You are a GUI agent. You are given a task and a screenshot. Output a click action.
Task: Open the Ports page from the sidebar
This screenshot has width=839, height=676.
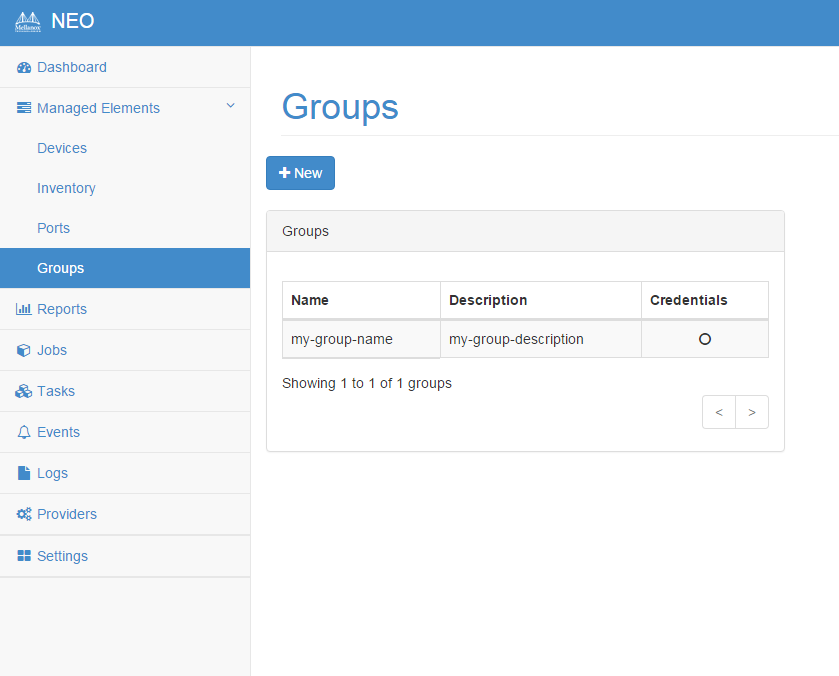coord(53,228)
